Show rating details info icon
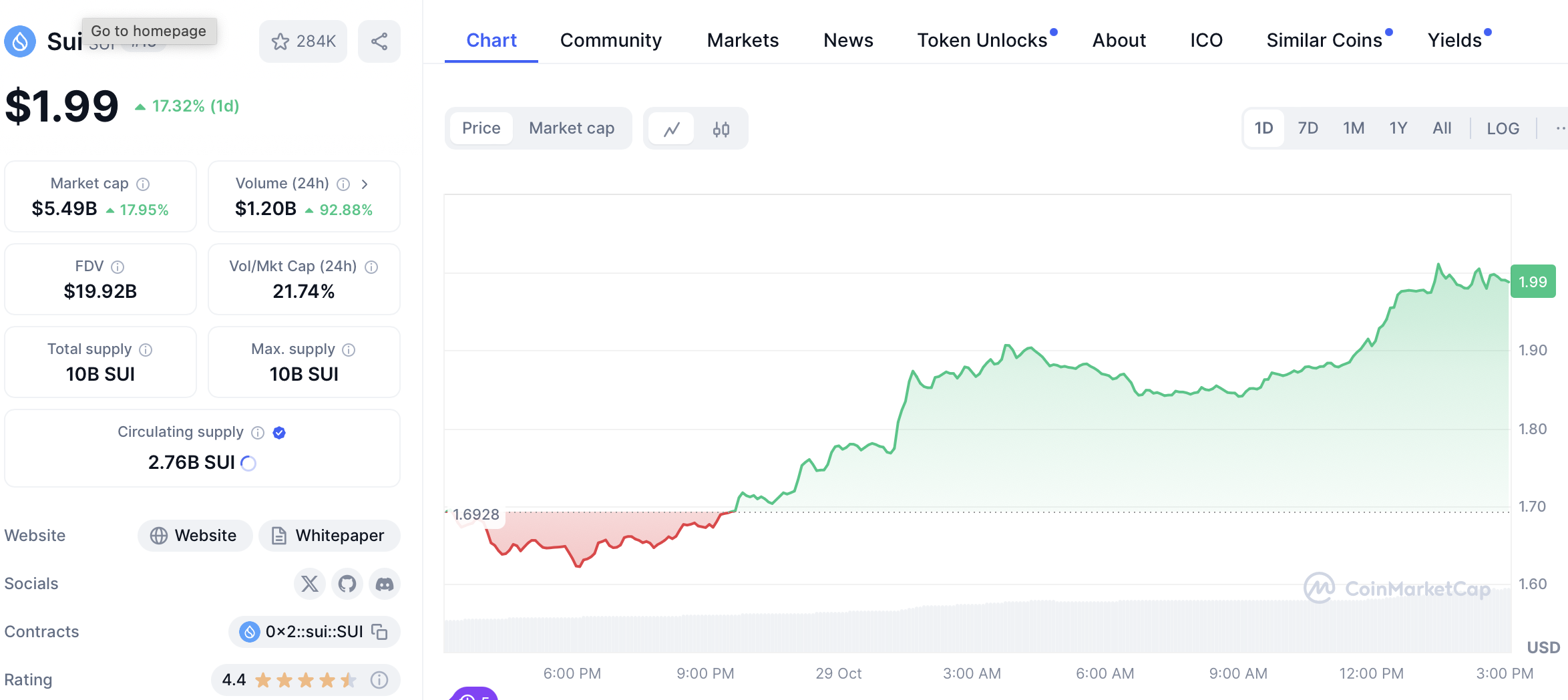This screenshot has width=1568, height=700. 379,680
